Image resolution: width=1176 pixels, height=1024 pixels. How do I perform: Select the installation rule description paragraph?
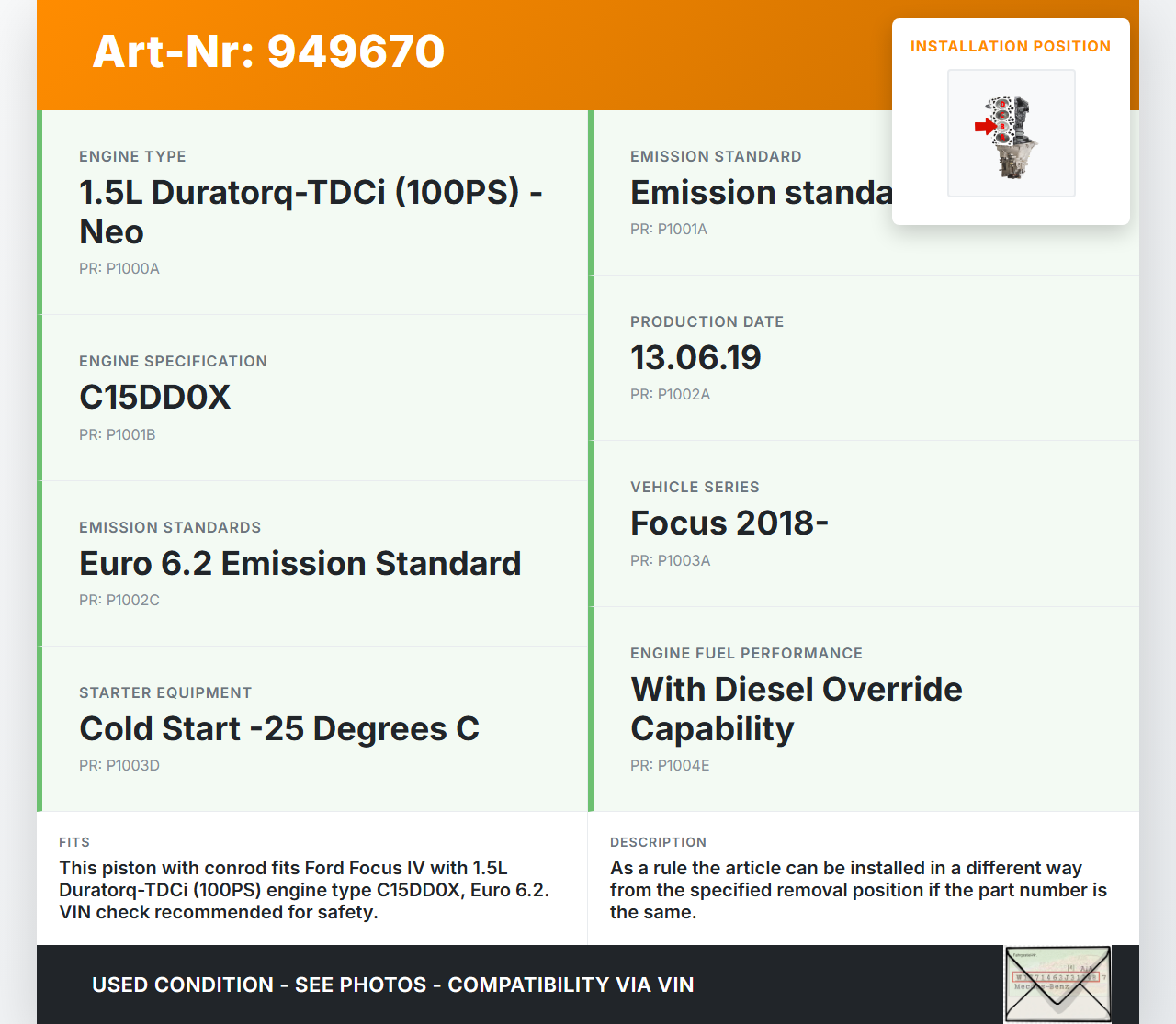tap(858, 890)
